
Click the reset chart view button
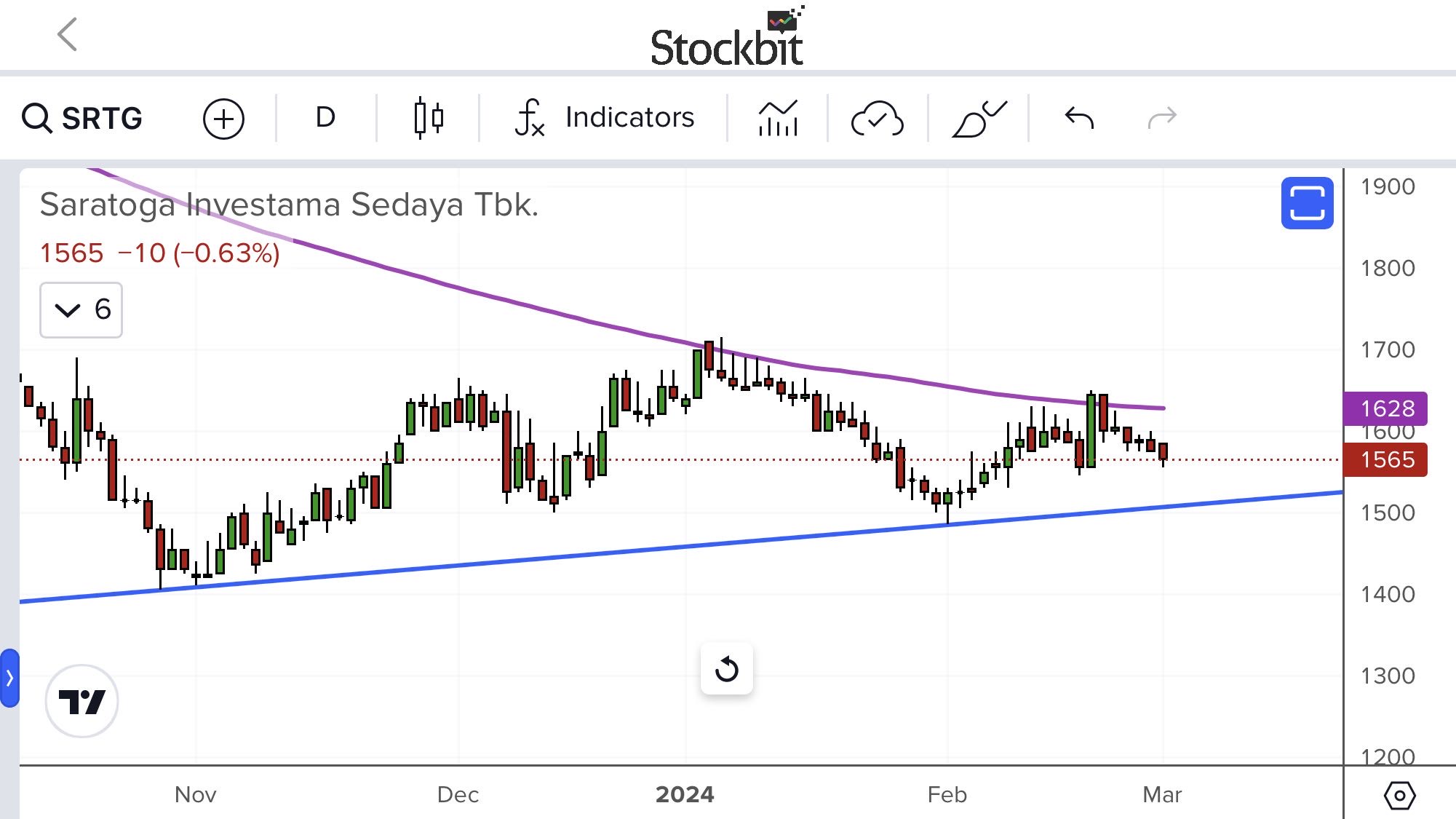pos(726,668)
